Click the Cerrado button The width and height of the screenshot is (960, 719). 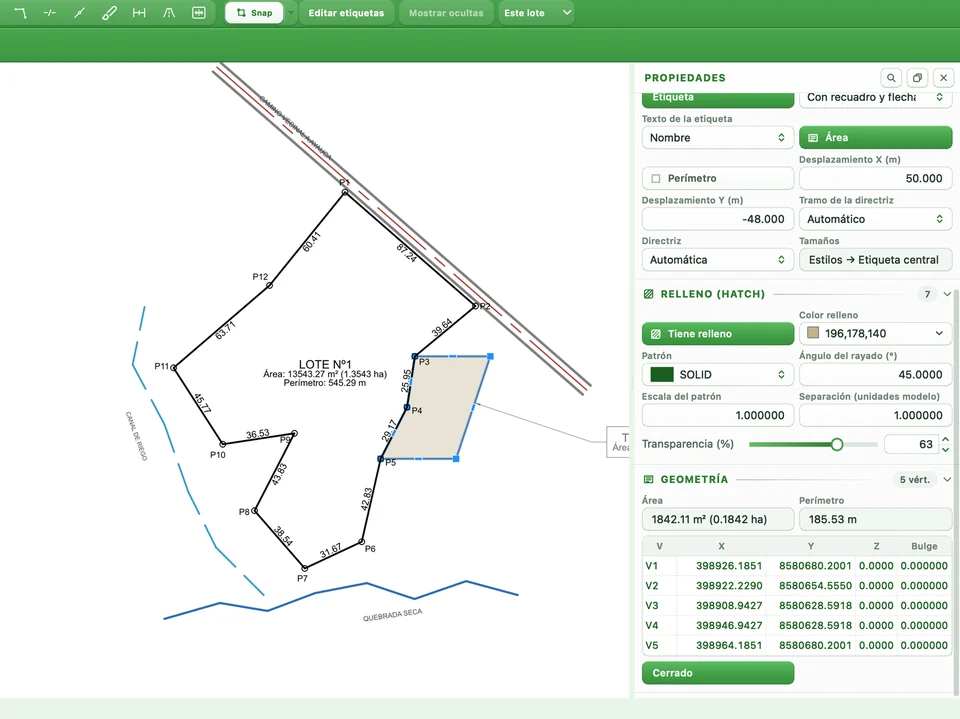(718, 673)
